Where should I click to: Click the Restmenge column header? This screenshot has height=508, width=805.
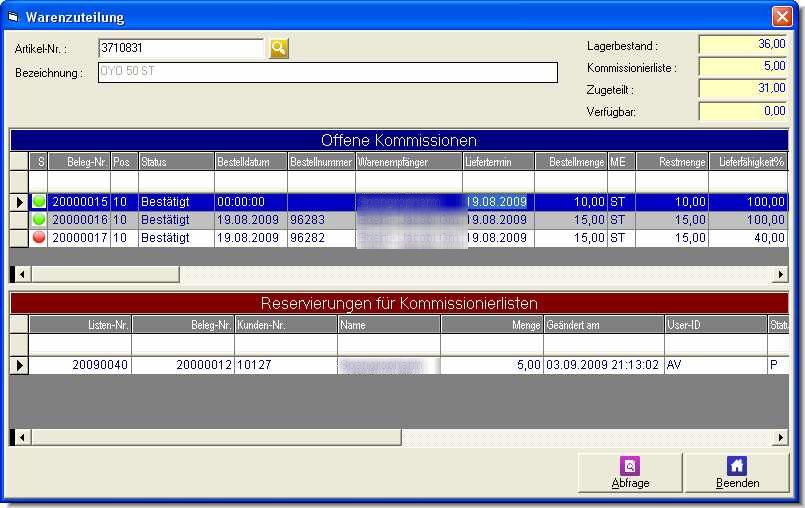(x=672, y=162)
